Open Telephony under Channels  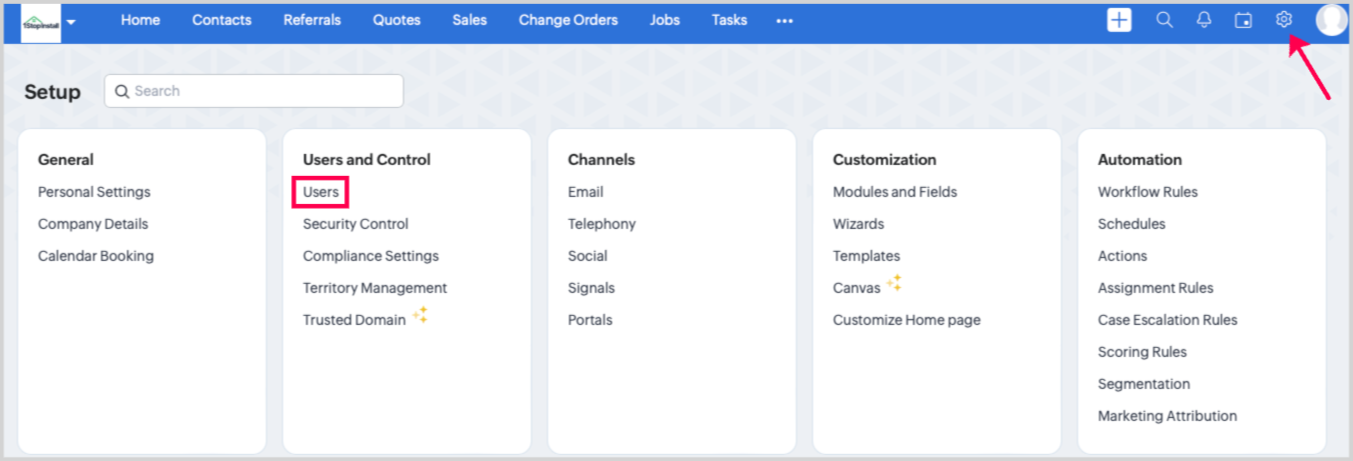click(x=601, y=224)
